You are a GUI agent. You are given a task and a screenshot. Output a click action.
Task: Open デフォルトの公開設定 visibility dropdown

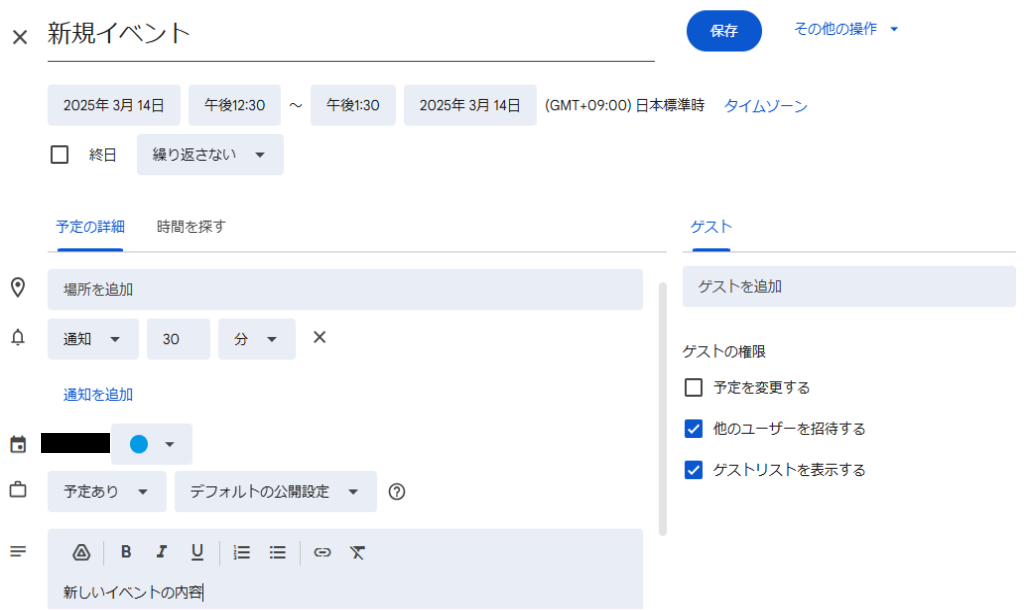pos(275,492)
